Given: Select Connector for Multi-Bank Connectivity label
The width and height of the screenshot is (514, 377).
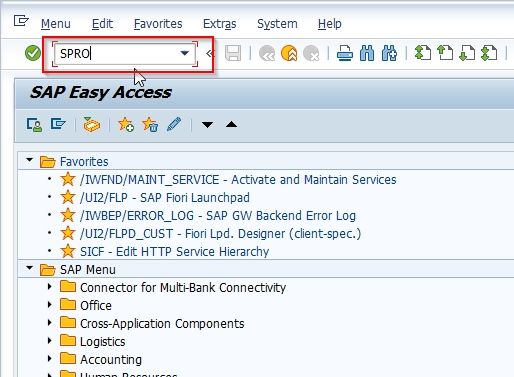Looking at the screenshot, I should (183, 288).
